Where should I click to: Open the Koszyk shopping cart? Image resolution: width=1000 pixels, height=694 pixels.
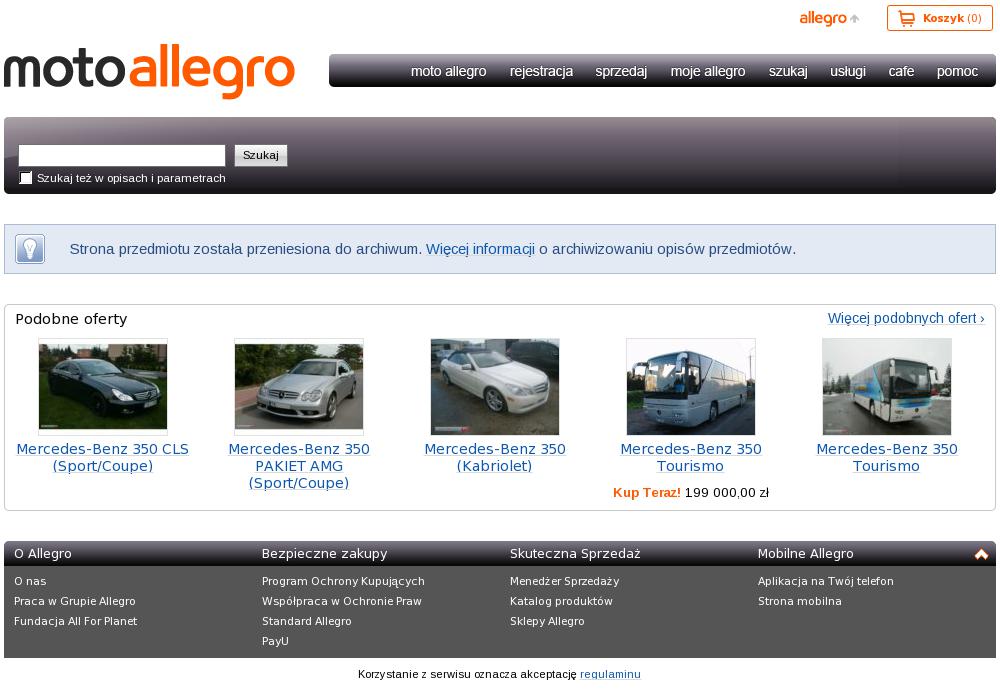pos(939,18)
